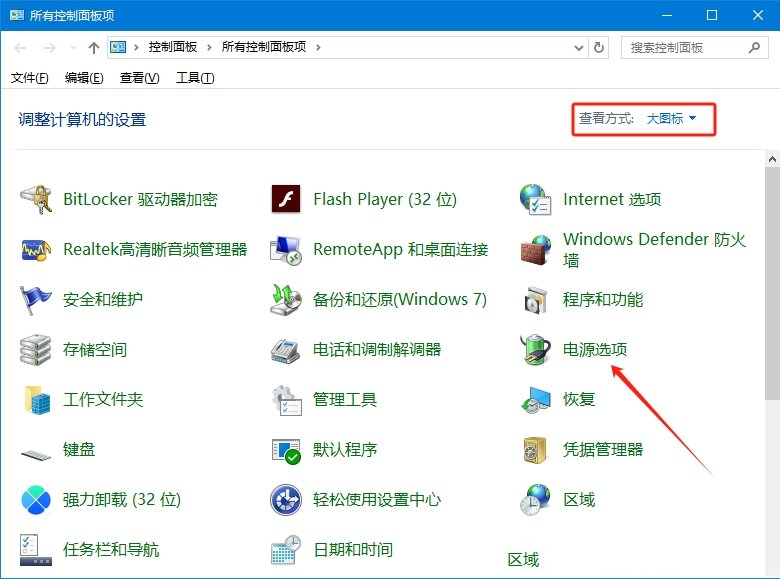
Task: Open the Flash Player (32 位) icon
Action: tap(286, 199)
